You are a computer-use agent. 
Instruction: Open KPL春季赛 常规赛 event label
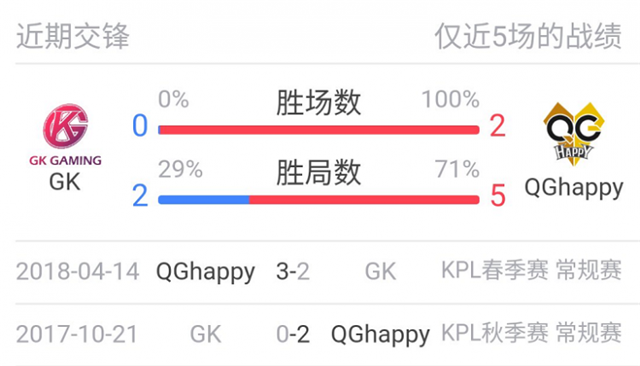[x=531, y=270]
